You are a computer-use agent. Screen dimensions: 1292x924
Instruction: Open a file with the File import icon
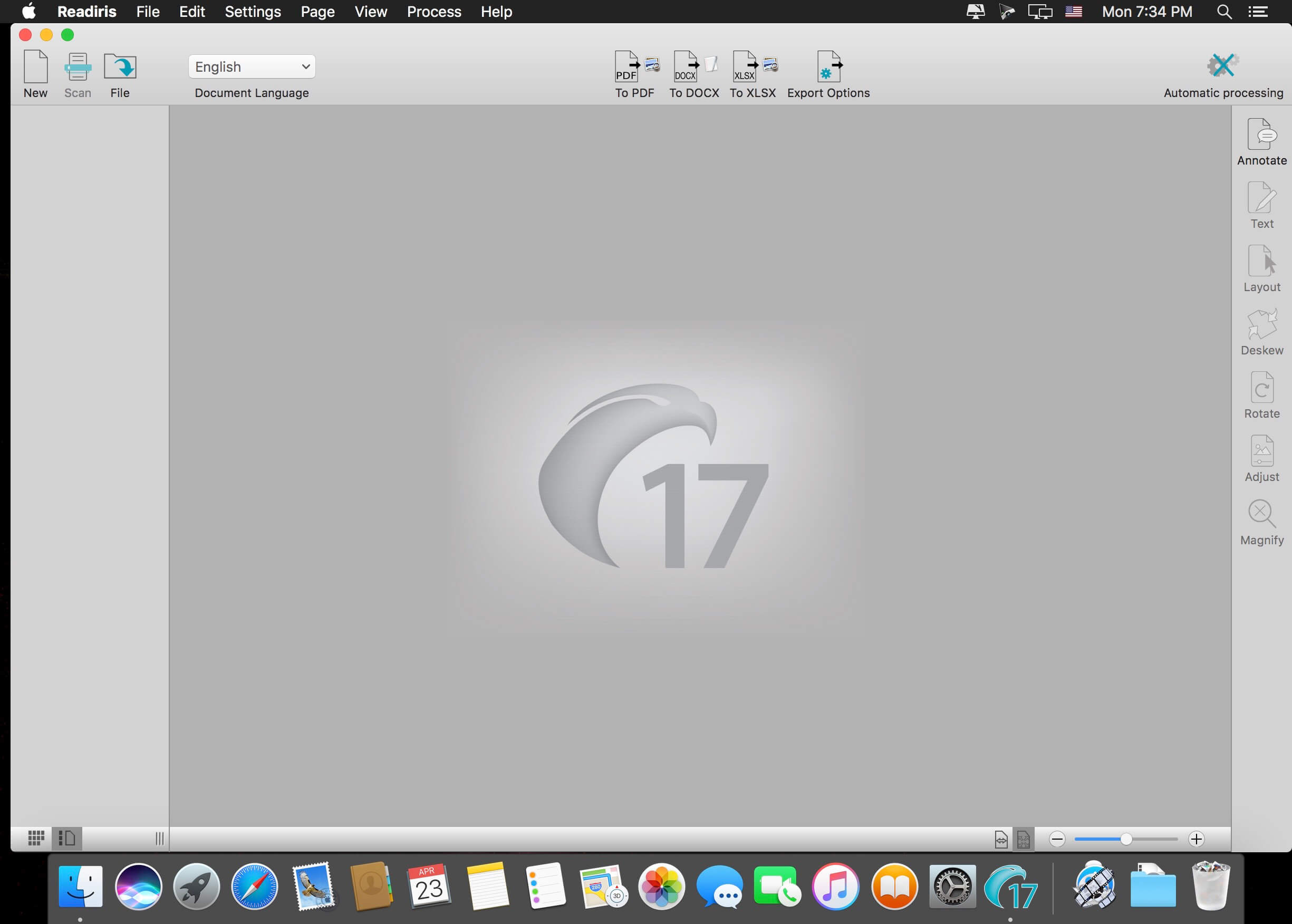pos(120,67)
